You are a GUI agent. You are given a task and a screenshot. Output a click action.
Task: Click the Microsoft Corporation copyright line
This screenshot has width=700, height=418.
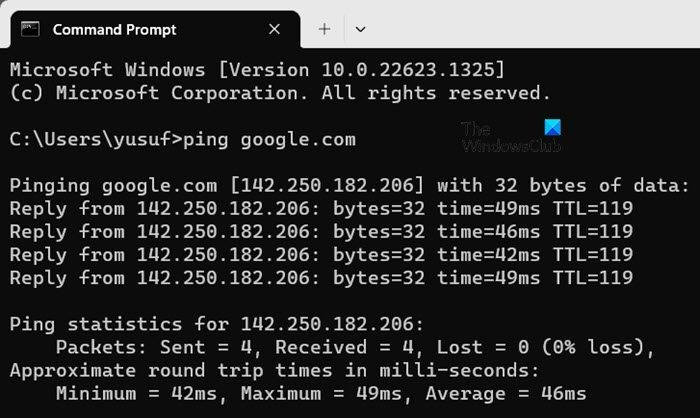point(280,93)
